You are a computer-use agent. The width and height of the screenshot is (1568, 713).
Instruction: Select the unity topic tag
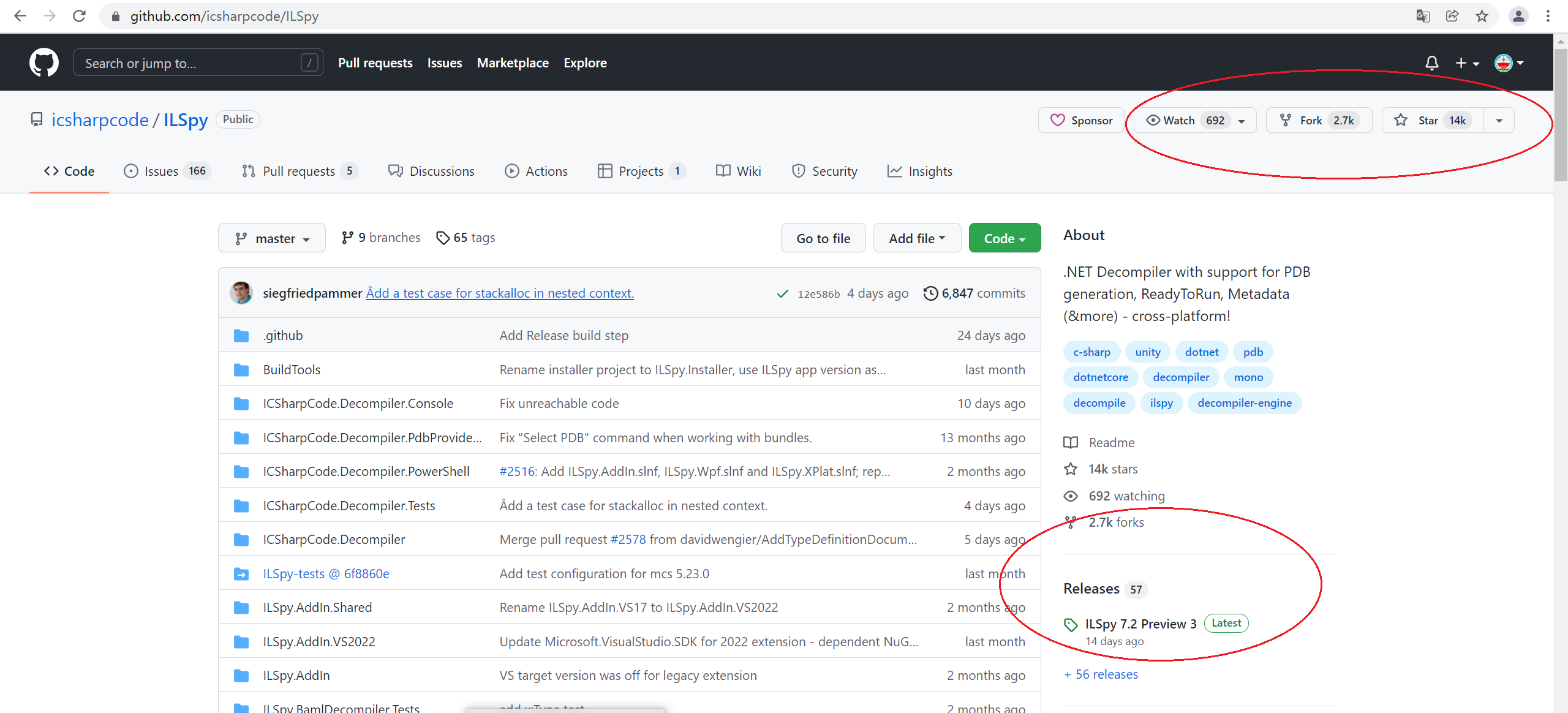coord(1148,352)
